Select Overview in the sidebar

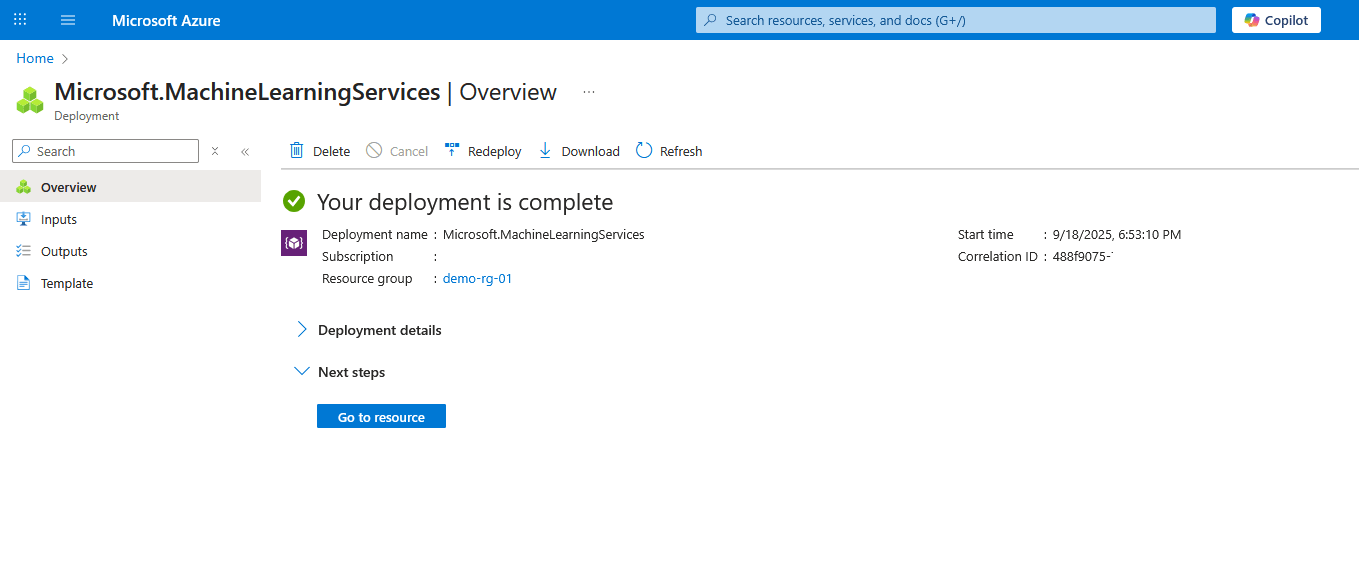tap(130, 187)
